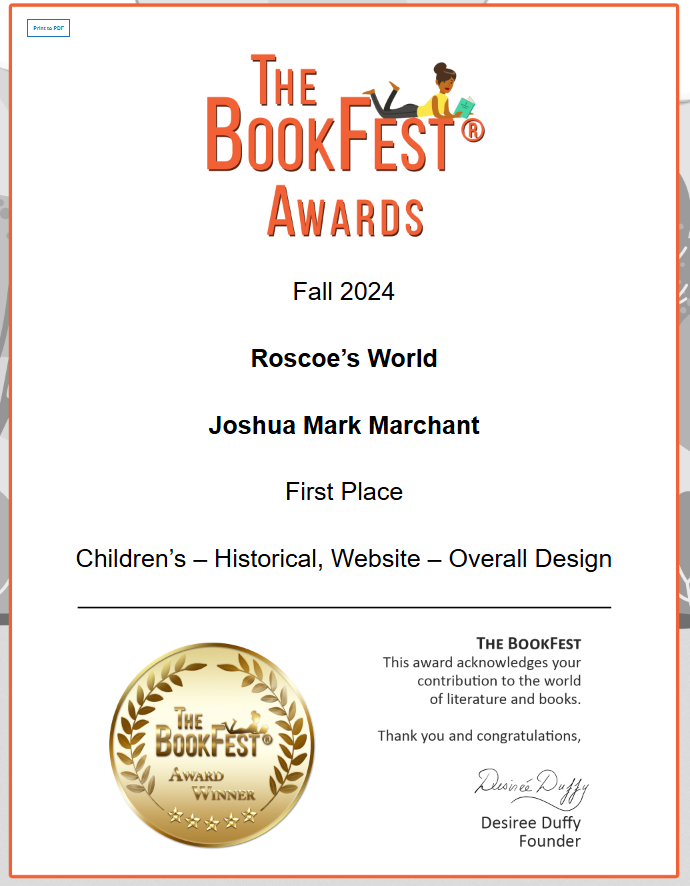Image resolution: width=690 pixels, height=886 pixels.
Task: Click the "Founder" title text
Action: click(x=550, y=841)
